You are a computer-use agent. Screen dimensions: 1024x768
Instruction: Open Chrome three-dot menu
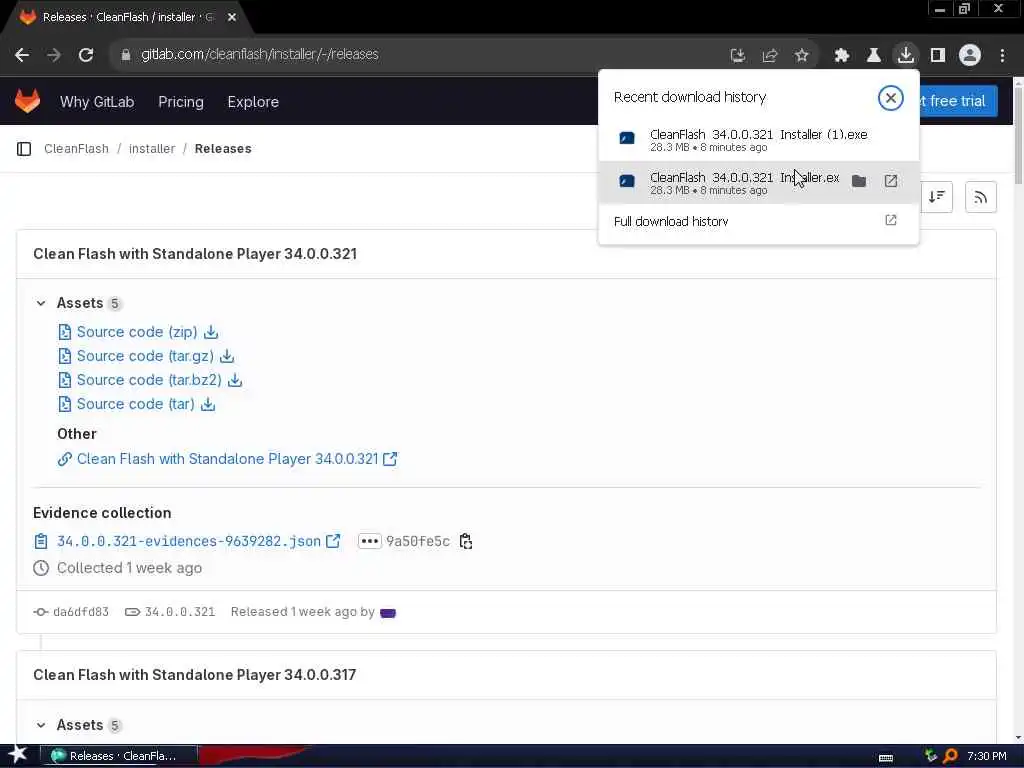[x=1002, y=55]
